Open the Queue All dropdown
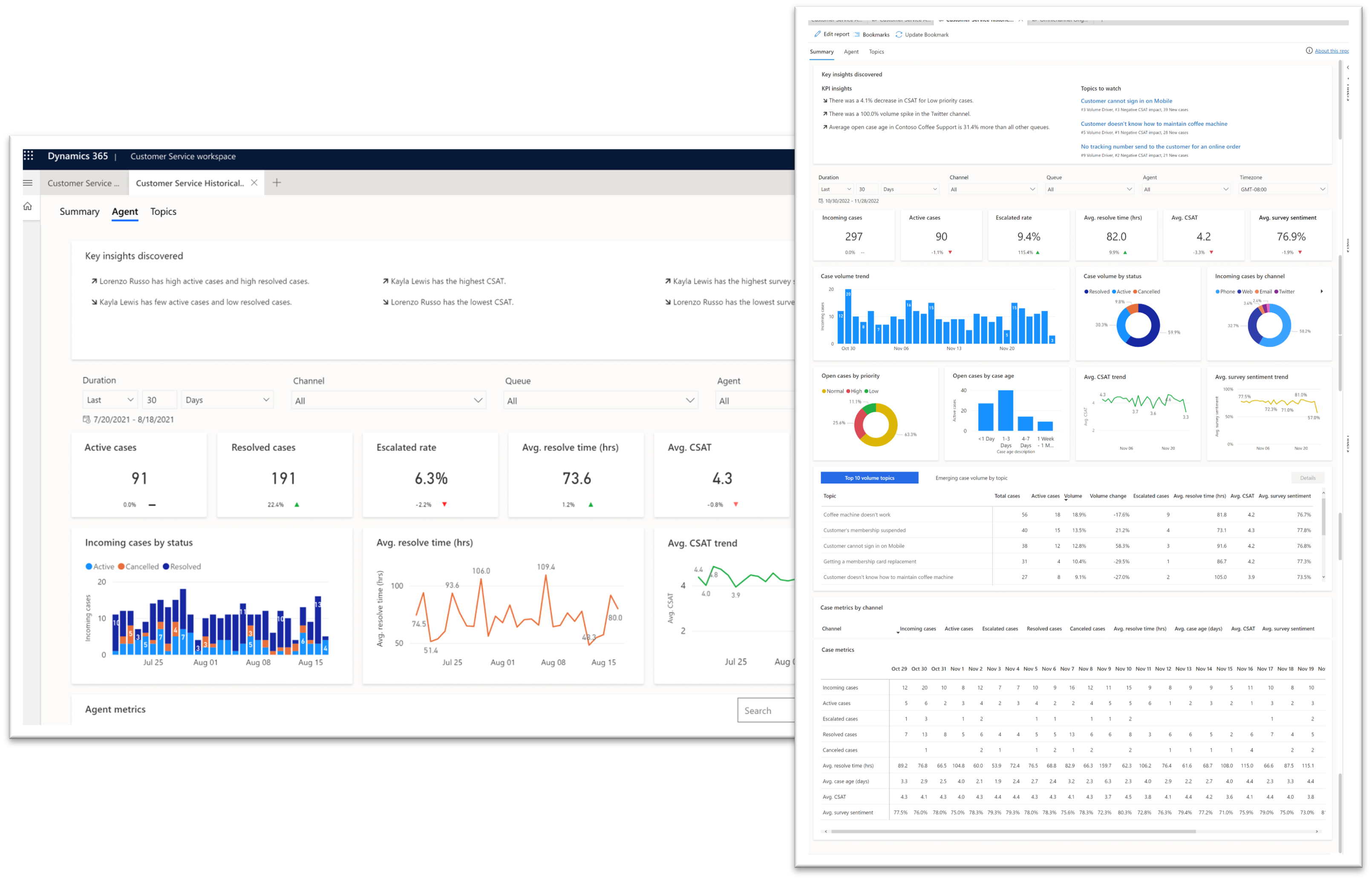 pos(1089,189)
